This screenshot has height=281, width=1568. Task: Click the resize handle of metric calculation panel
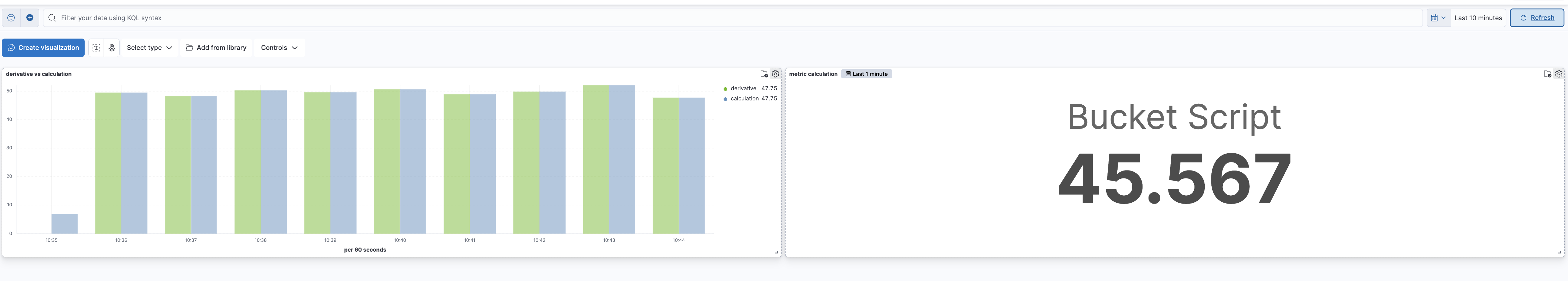point(1559,253)
